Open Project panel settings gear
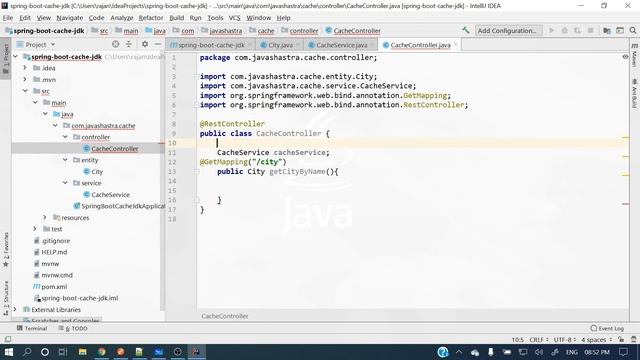 point(145,44)
